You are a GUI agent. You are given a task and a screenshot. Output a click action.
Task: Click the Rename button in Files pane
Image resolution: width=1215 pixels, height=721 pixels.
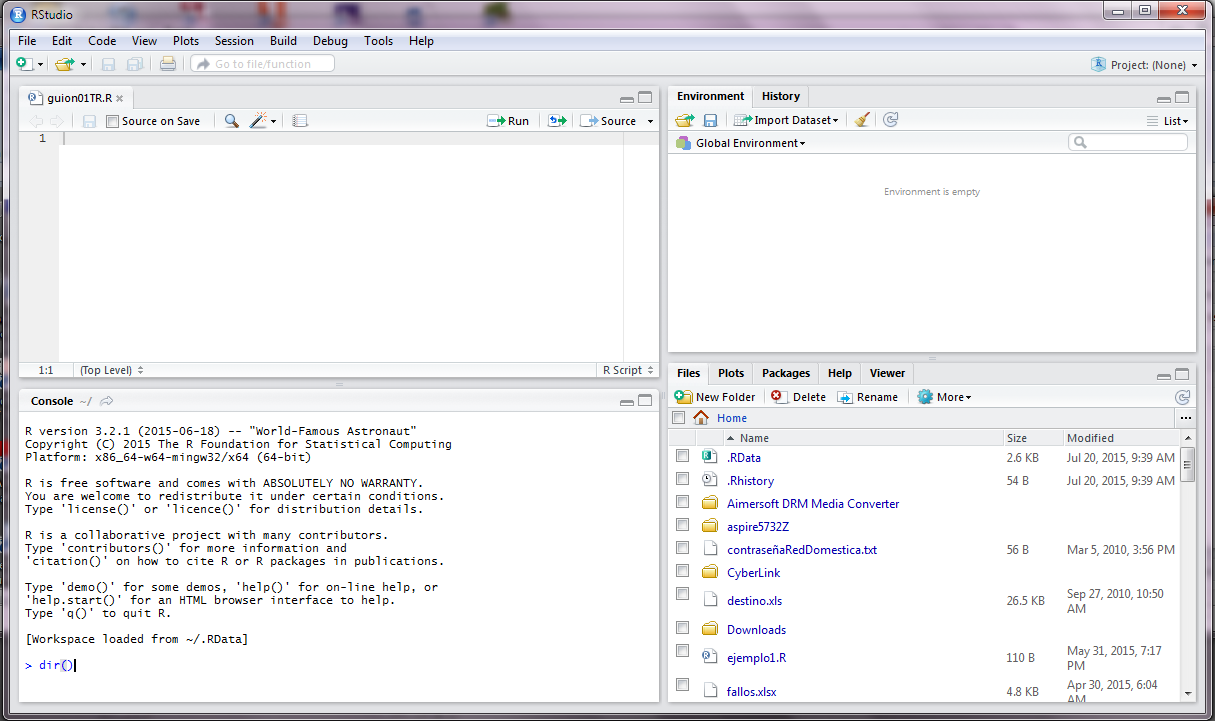click(x=867, y=397)
